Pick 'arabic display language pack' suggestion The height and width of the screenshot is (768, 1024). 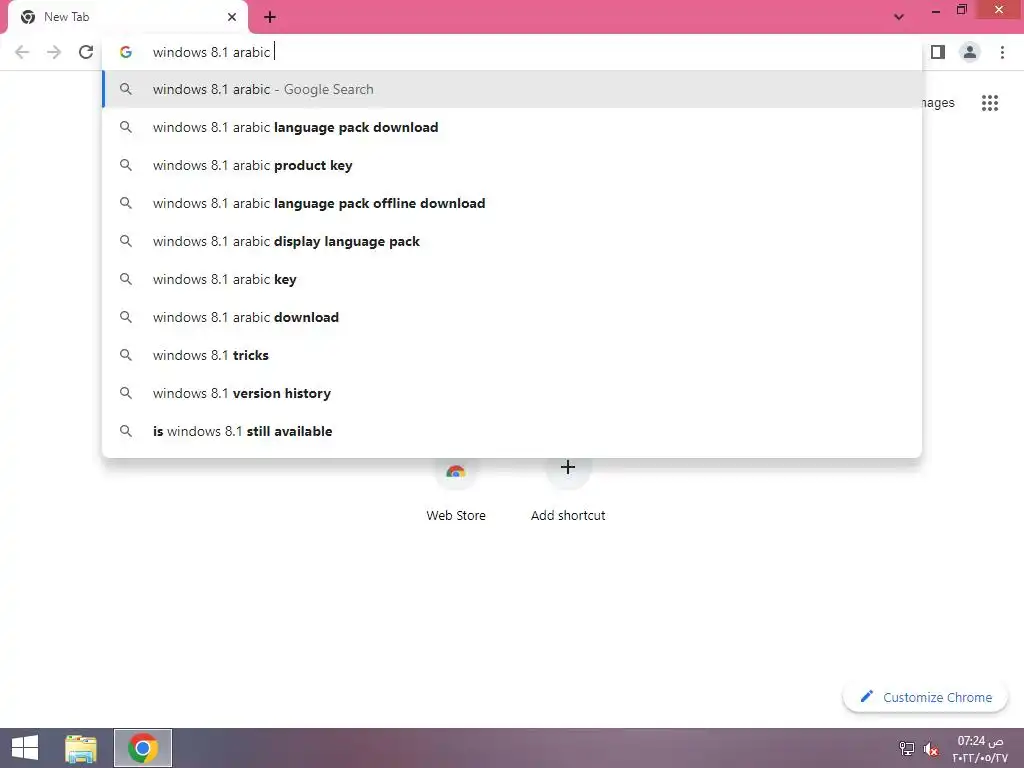click(512, 241)
